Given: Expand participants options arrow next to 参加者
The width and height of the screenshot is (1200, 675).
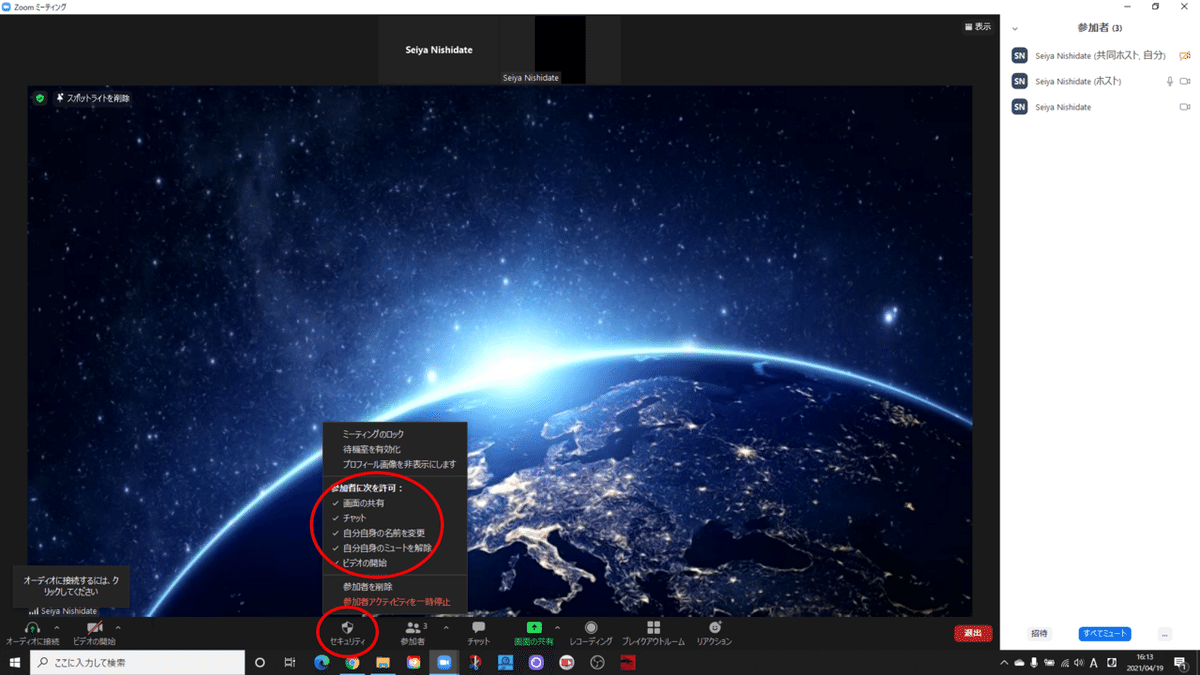Looking at the screenshot, I should 446,628.
